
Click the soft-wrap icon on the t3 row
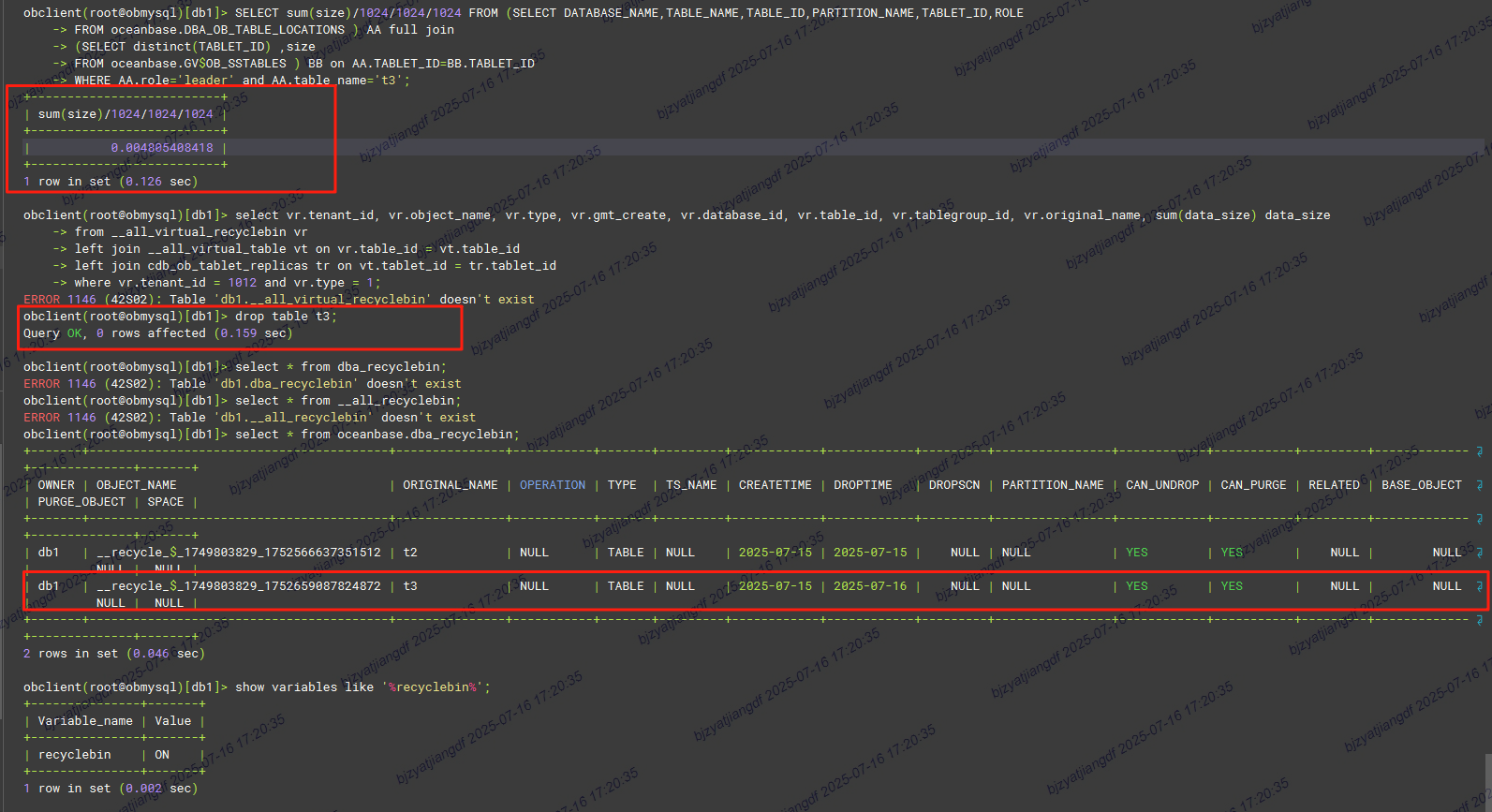1479,586
